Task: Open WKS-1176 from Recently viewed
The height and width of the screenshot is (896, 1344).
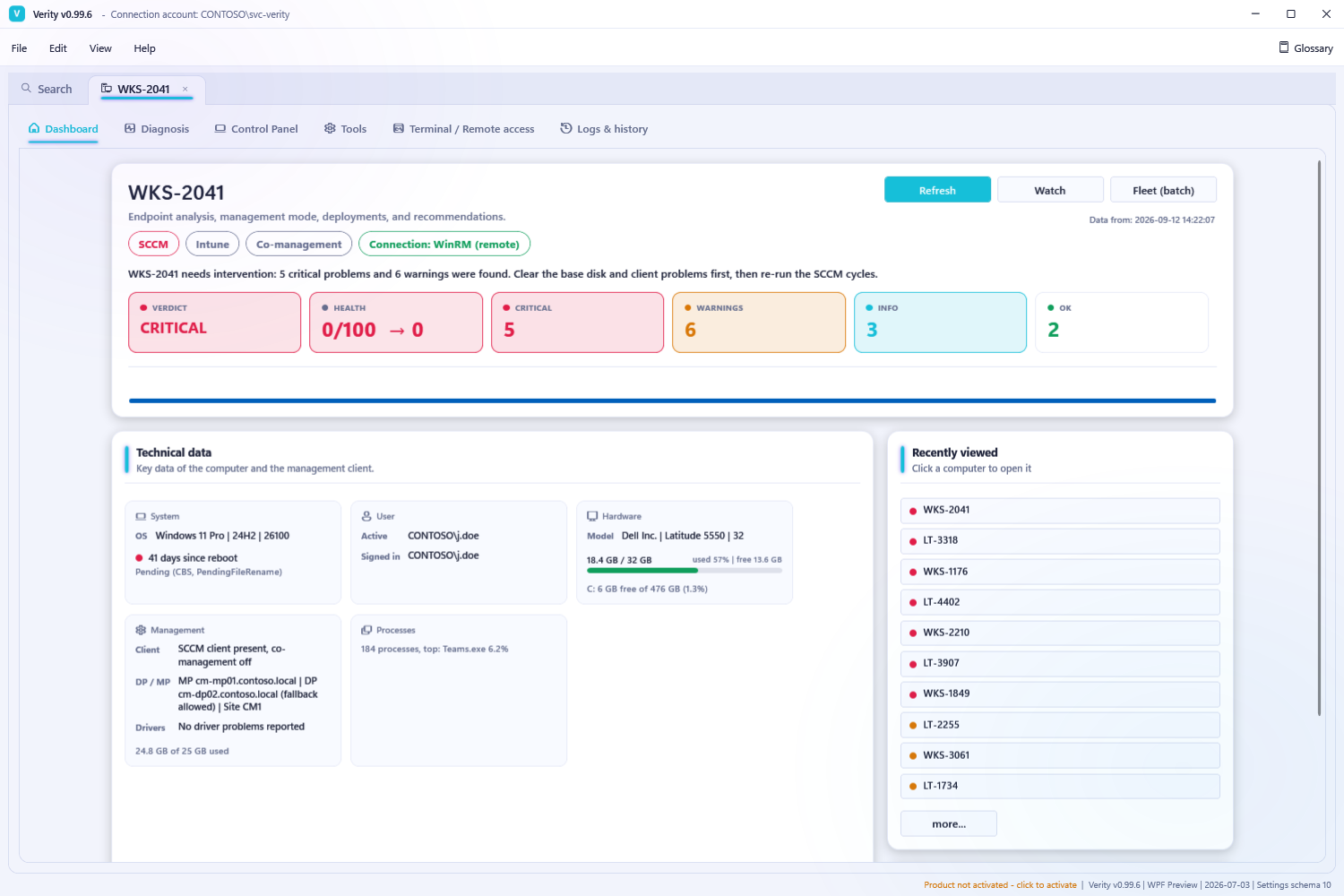Action: pos(1060,572)
